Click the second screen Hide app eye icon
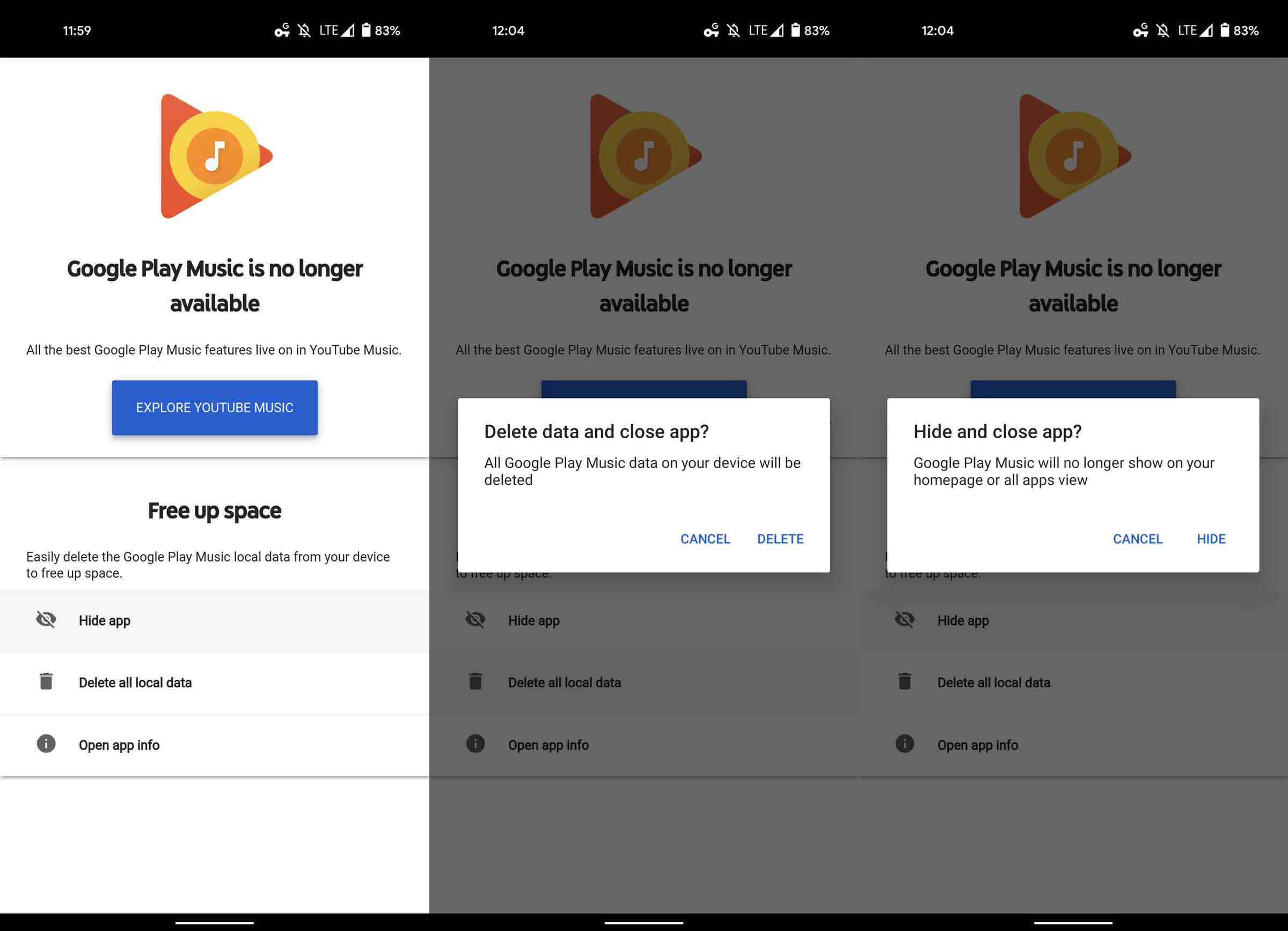1288x931 pixels. [x=475, y=619]
